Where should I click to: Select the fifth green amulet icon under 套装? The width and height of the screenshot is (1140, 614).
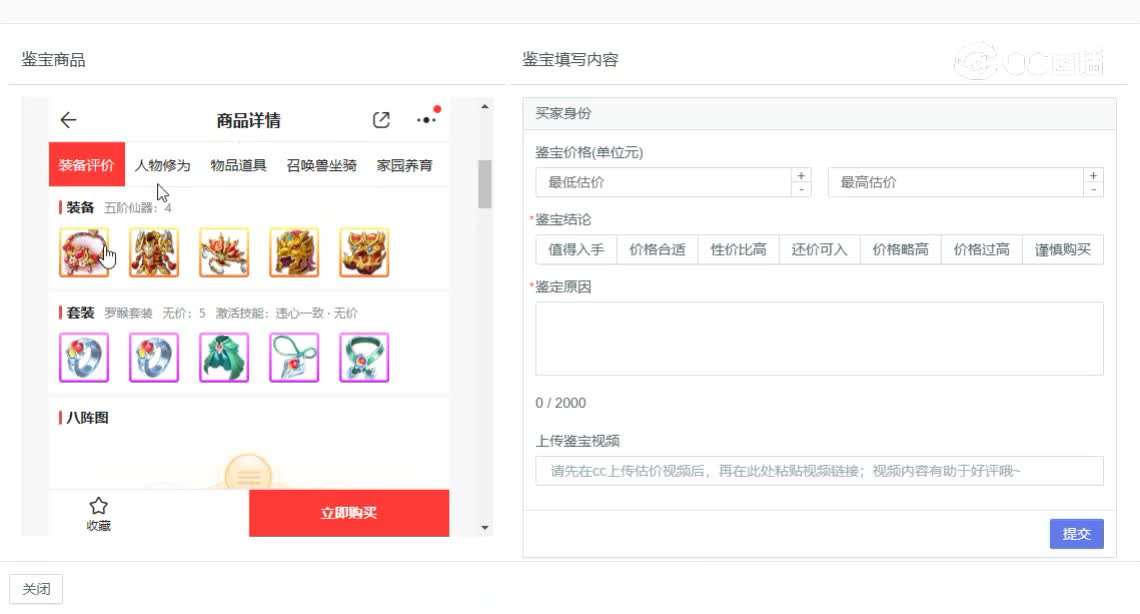(x=364, y=358)
